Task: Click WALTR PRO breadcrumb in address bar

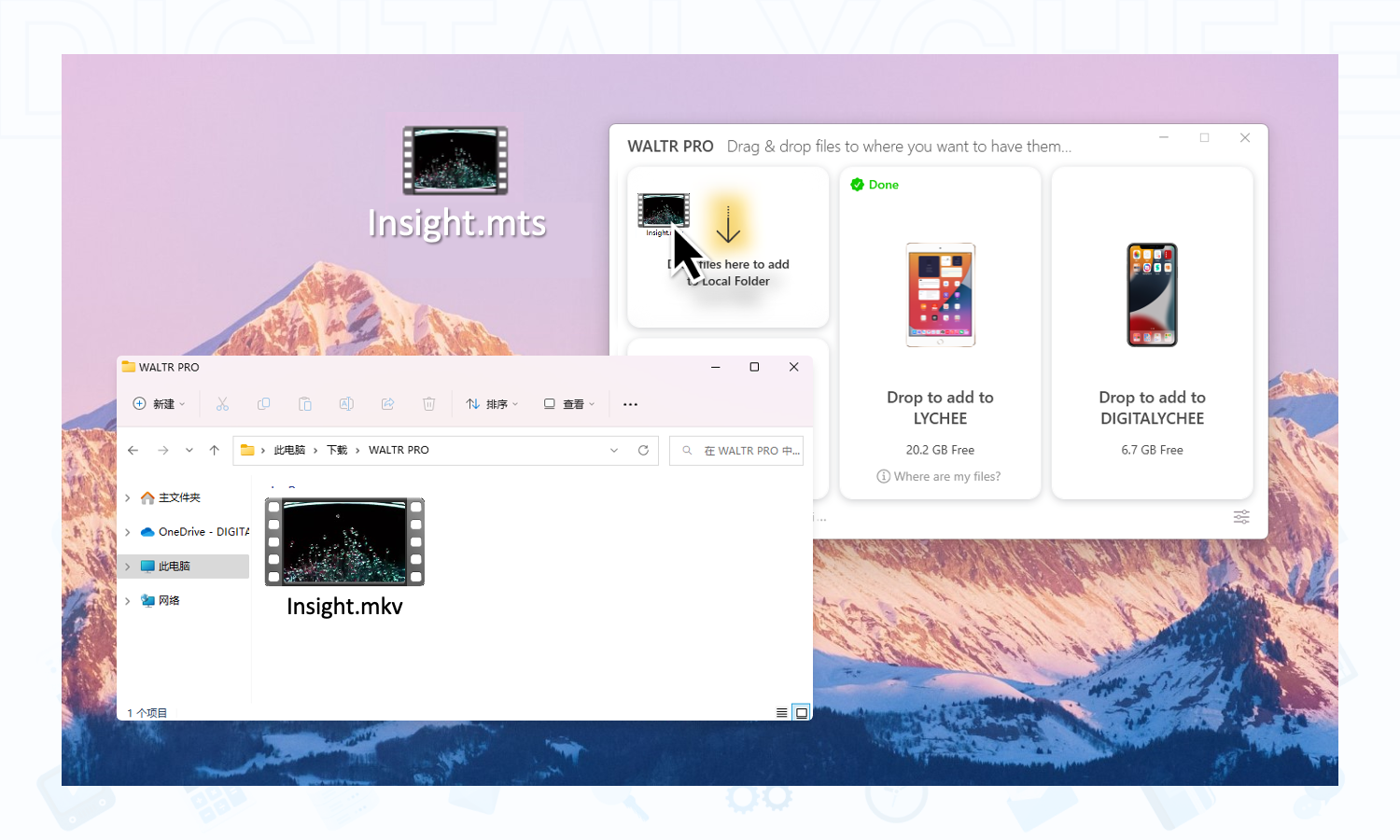Action: 399,450
